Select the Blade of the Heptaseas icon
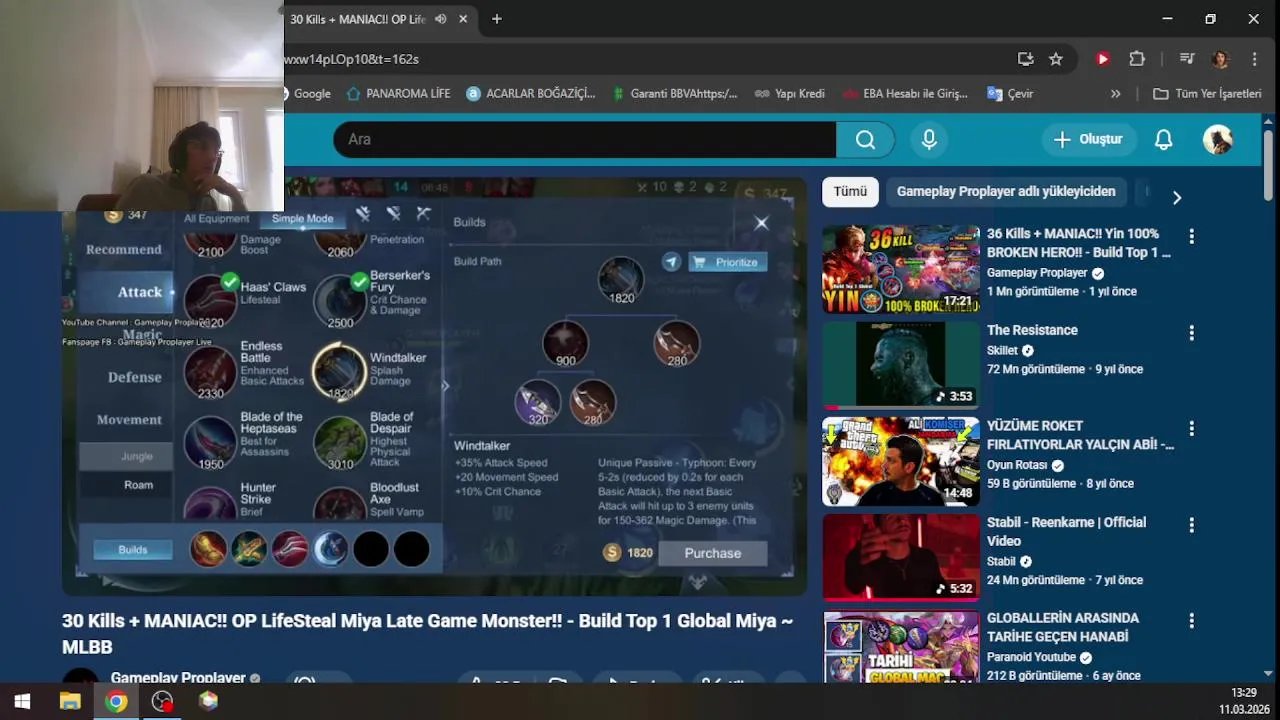The image size is (1280, 720). [210, 441]
